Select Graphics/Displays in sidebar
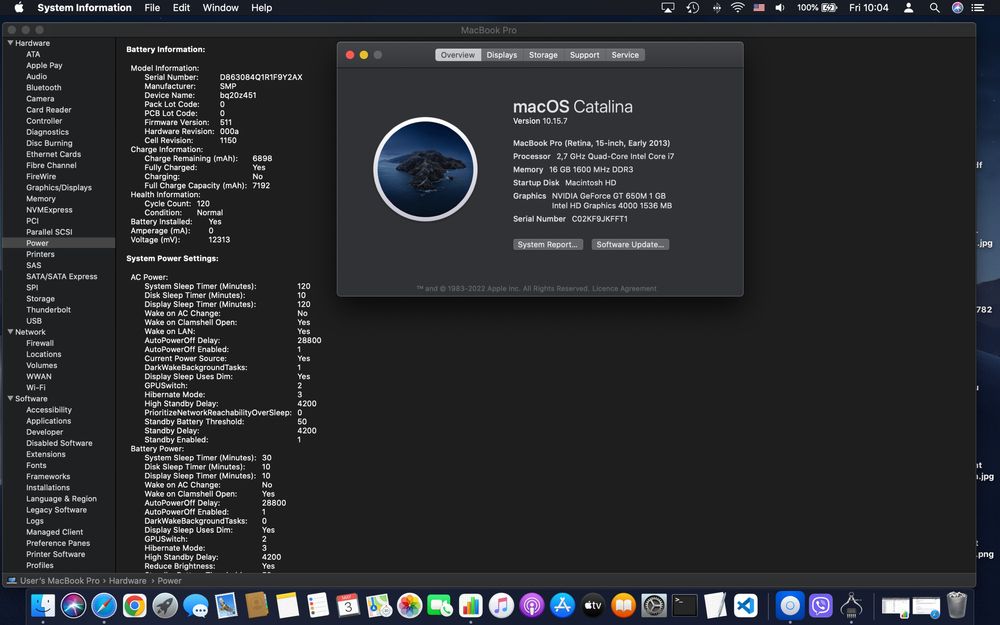The height and width of the screenshot is (625, 1000). (x=59, y=188)
